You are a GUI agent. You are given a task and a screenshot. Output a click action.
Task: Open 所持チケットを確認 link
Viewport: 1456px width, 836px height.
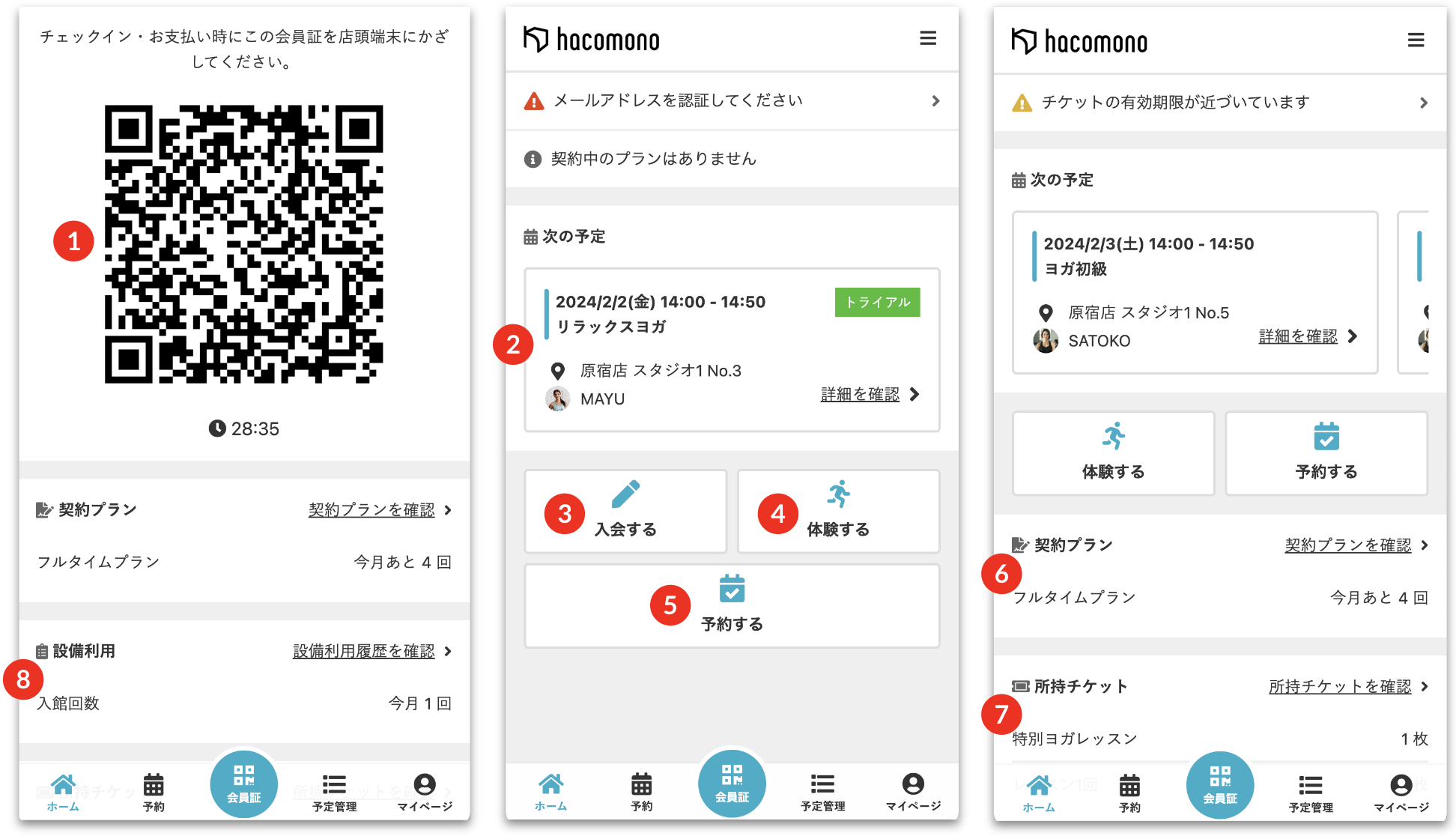coord(1339,686)
